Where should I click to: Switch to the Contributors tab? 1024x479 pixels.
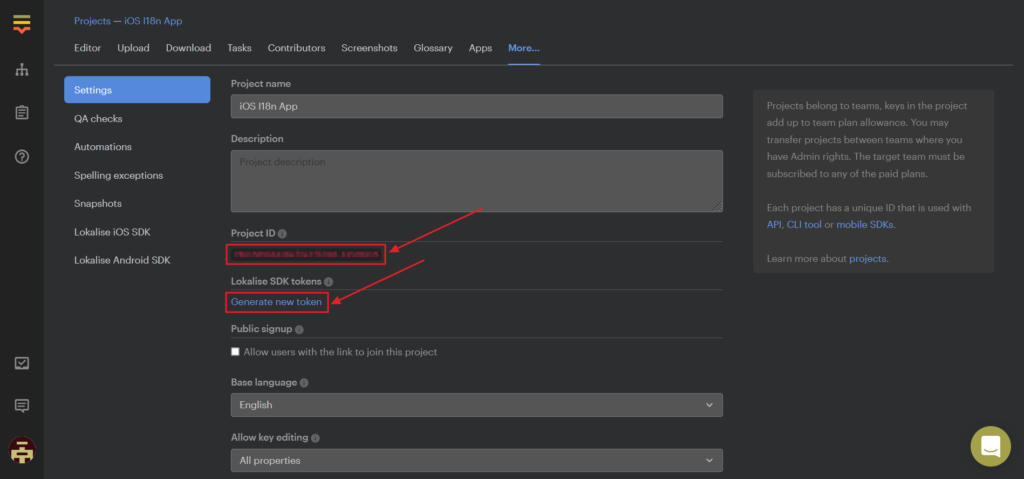(x=296, y=48)
